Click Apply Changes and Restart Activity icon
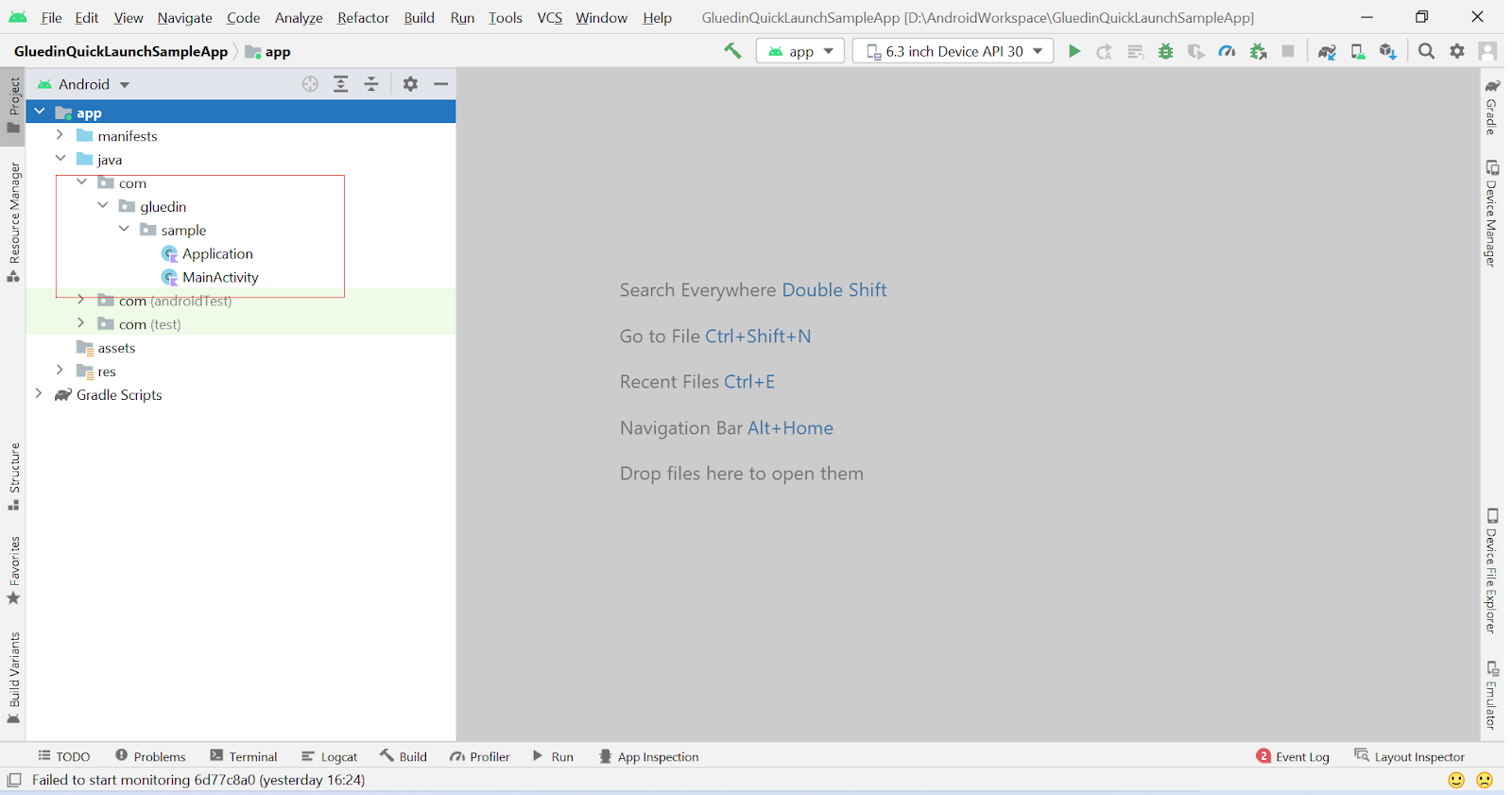The width and height of the screenshot is (1512, 795). (1105, 51)
